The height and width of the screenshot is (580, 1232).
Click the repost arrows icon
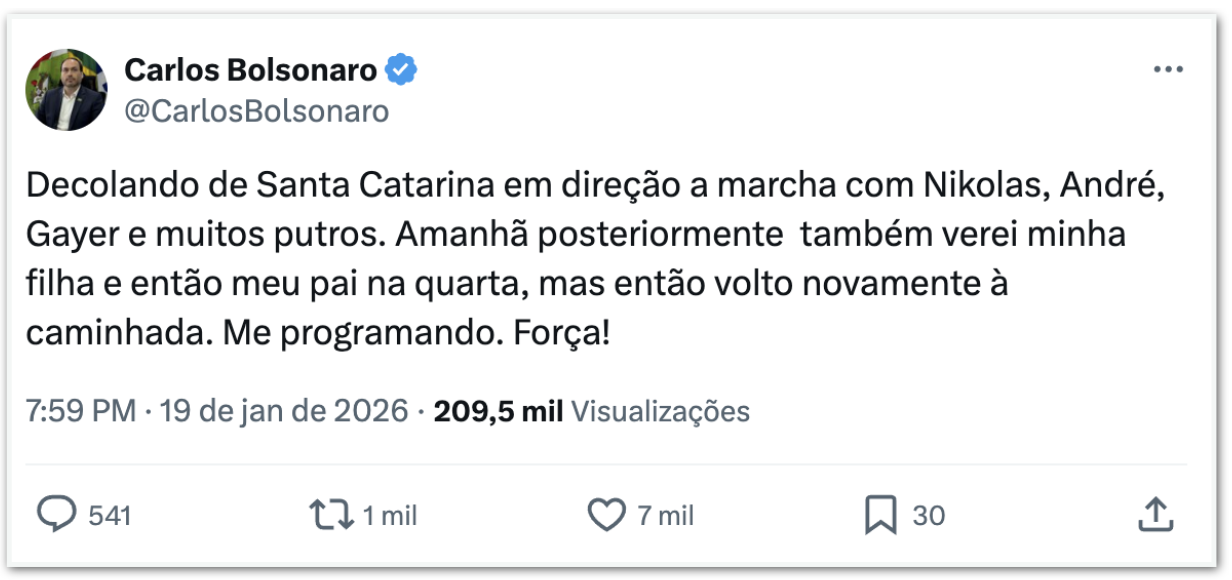331,515
